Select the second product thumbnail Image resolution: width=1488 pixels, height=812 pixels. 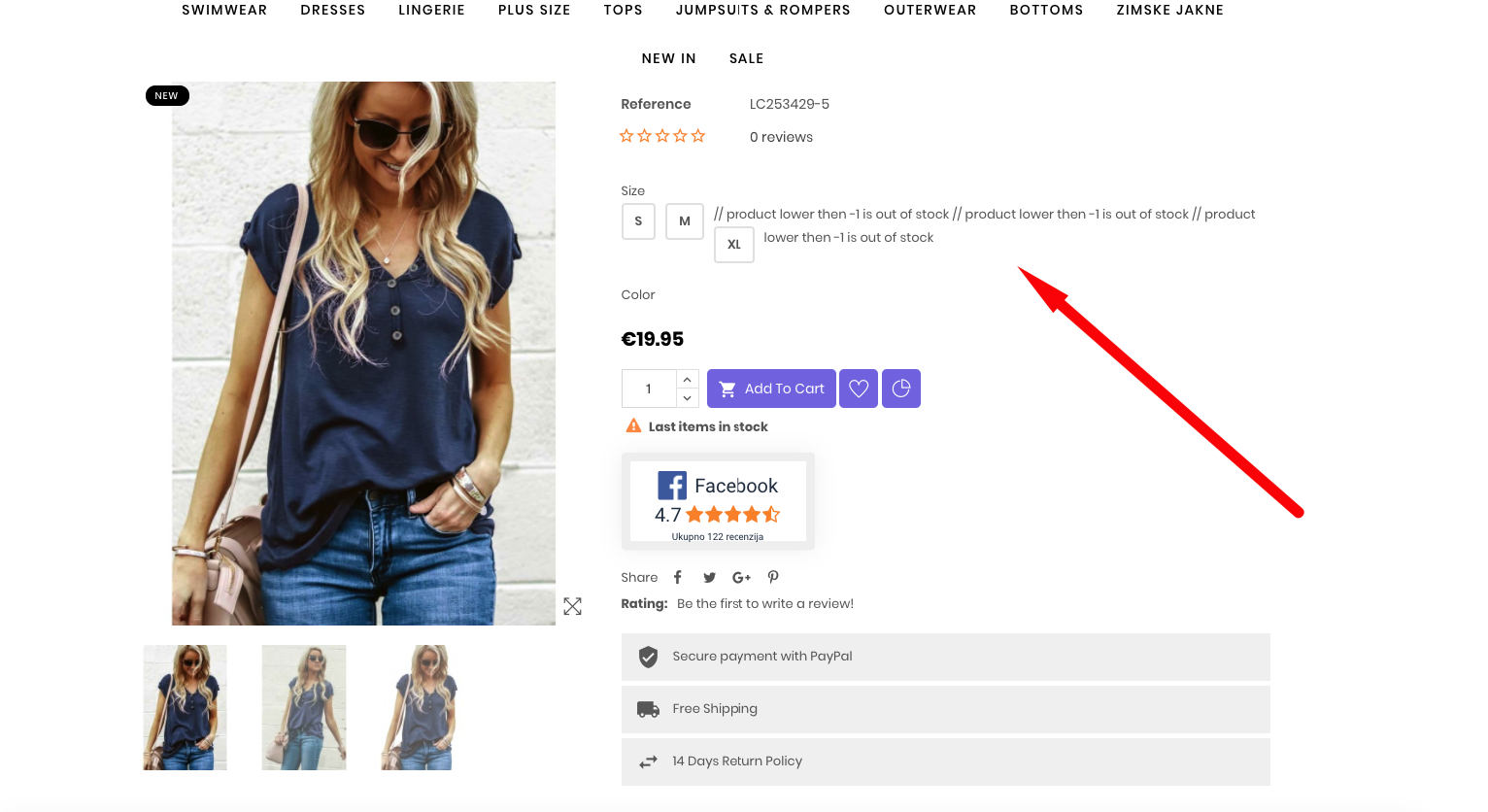304,707
